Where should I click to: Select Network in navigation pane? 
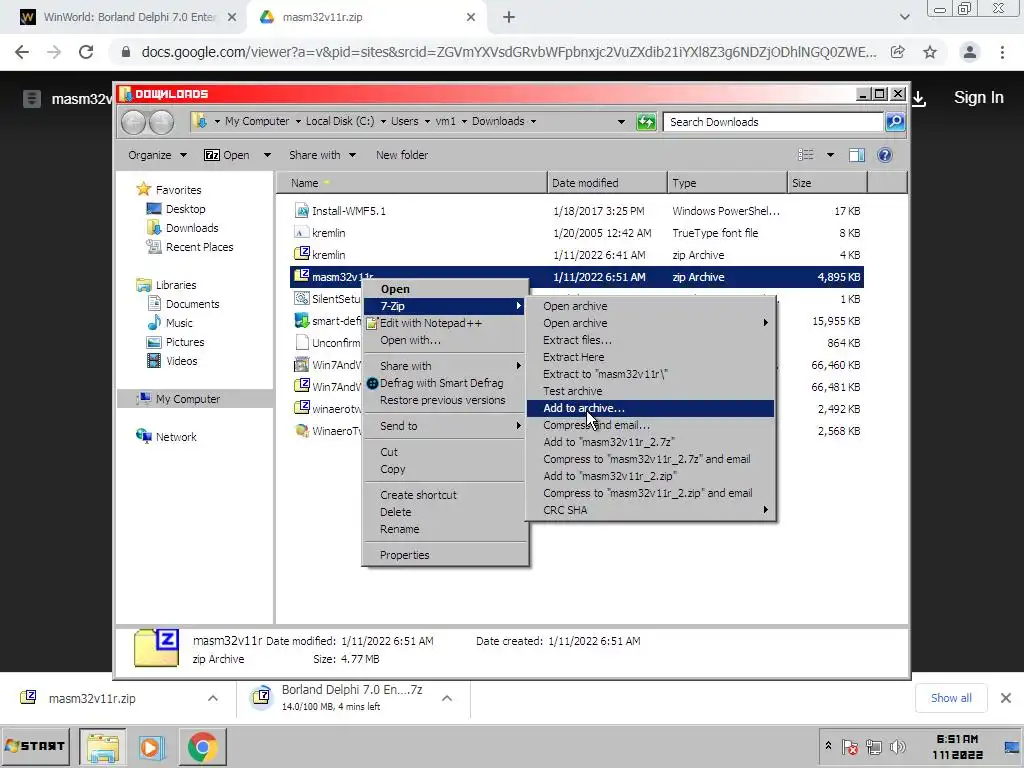pos(167,437)
